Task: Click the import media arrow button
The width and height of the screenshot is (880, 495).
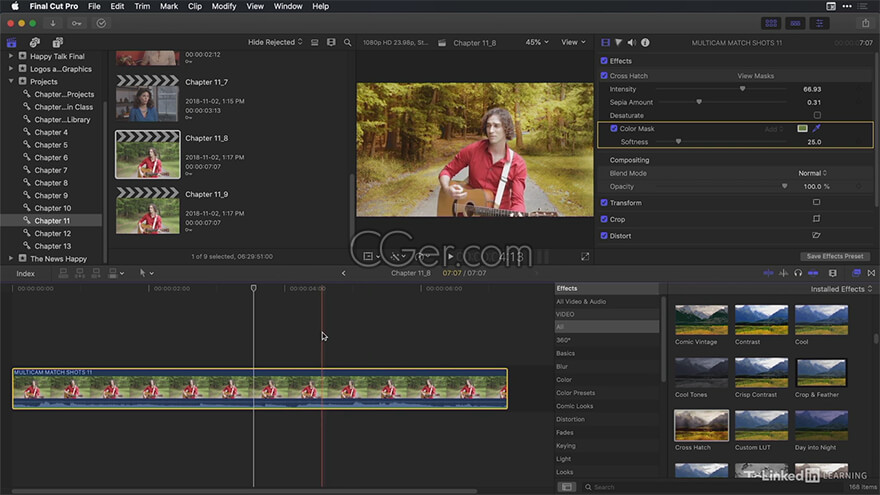Action: point(53,23)
